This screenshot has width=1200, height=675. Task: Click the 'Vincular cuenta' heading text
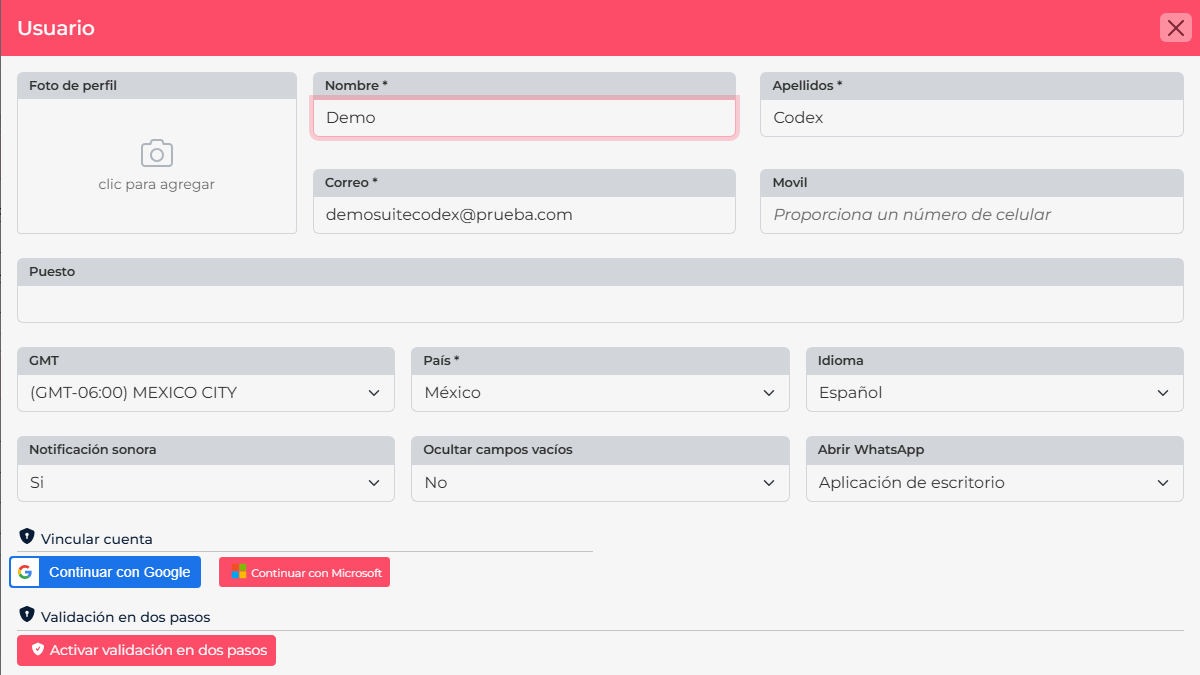pos(97,539)
